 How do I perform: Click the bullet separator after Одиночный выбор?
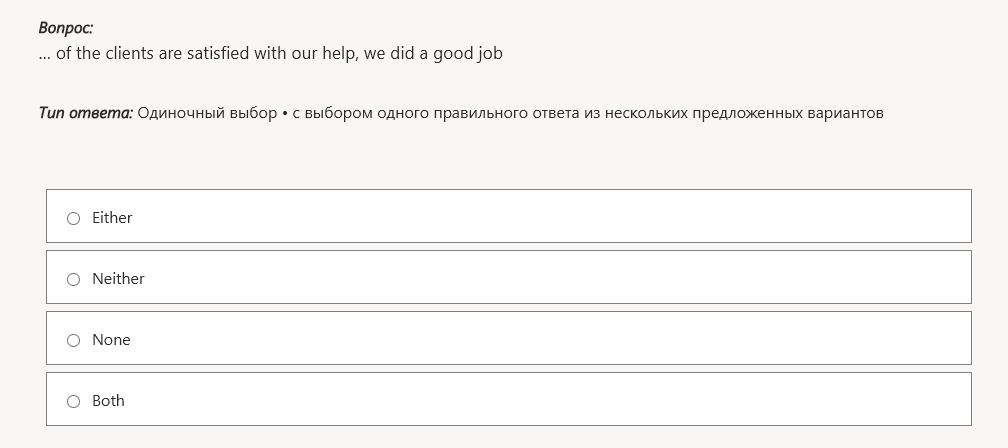(x=284, y=114)
